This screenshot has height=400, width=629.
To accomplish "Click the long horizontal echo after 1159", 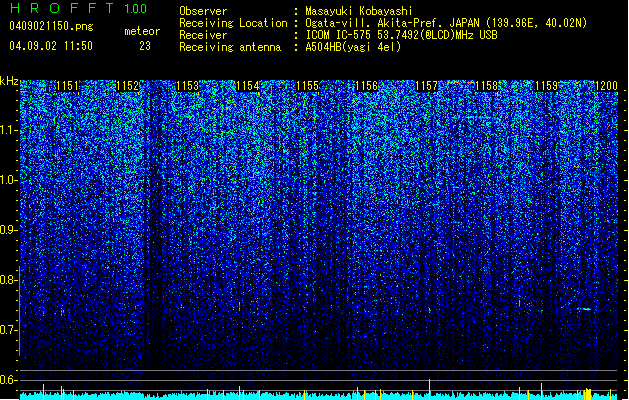I will (584, 309).
